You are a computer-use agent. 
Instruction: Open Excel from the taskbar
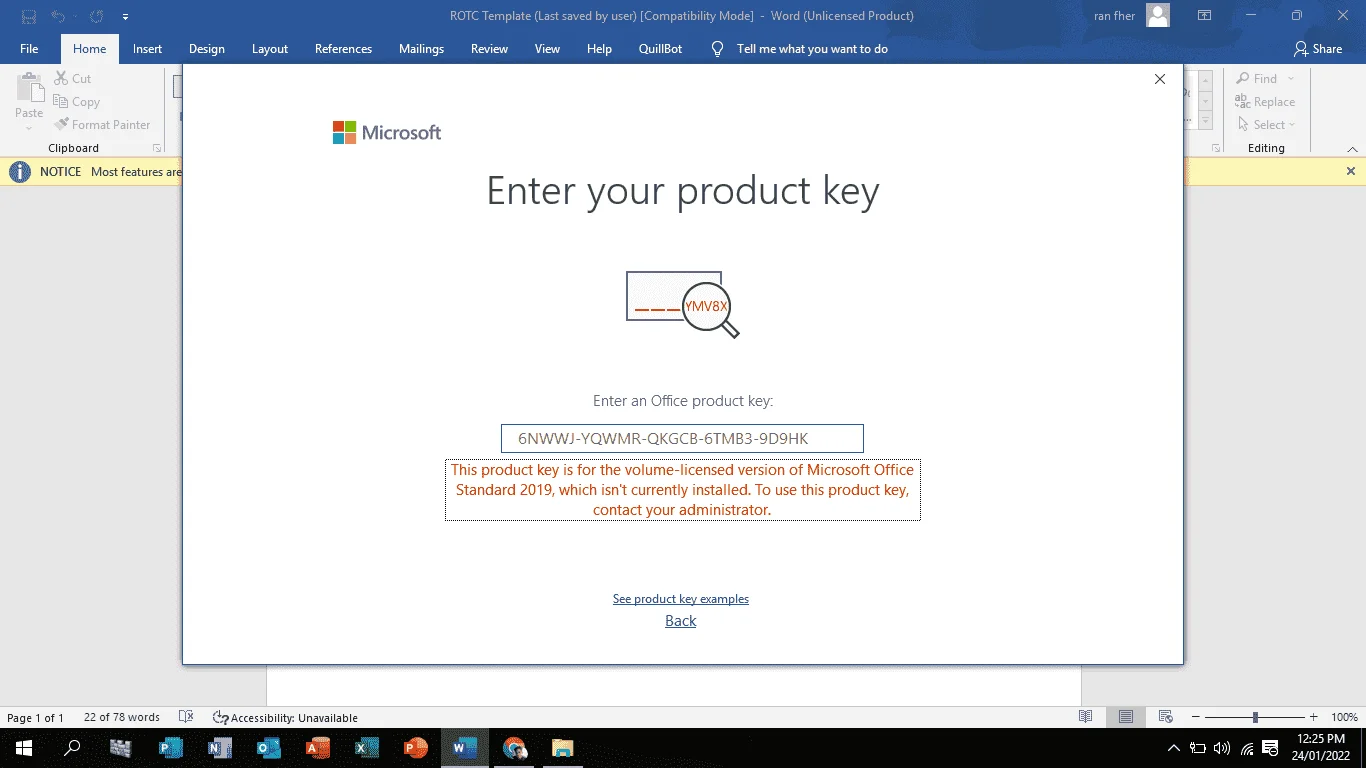[x=366, y=748]
